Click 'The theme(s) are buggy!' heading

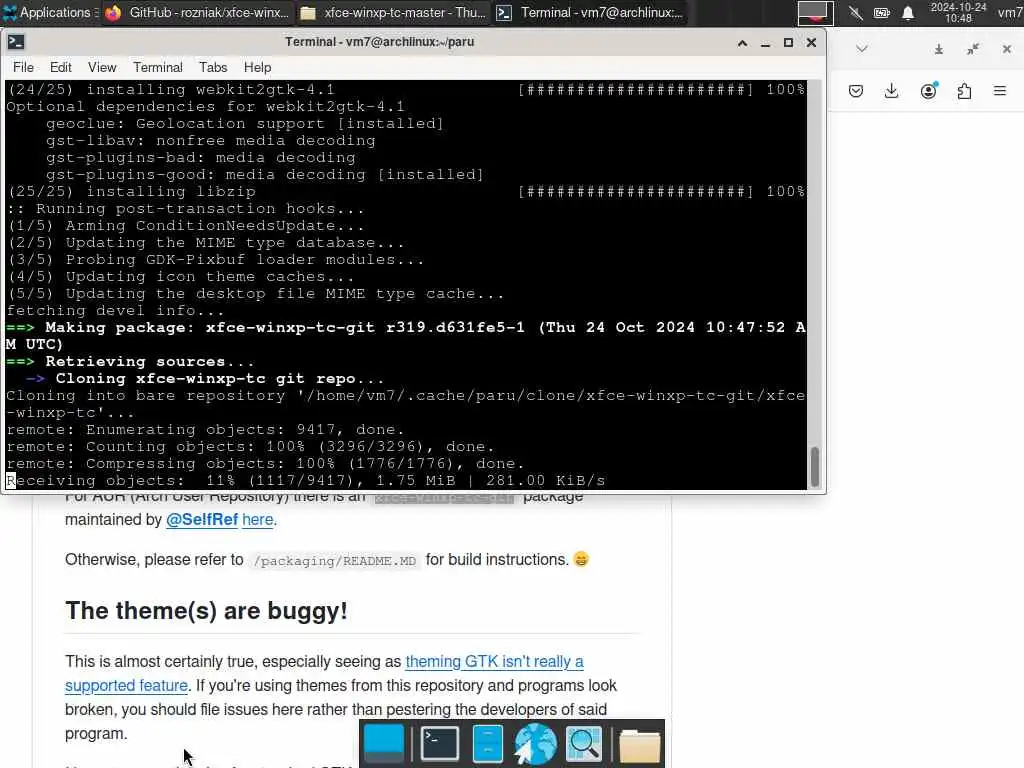[x=206, y=611]
